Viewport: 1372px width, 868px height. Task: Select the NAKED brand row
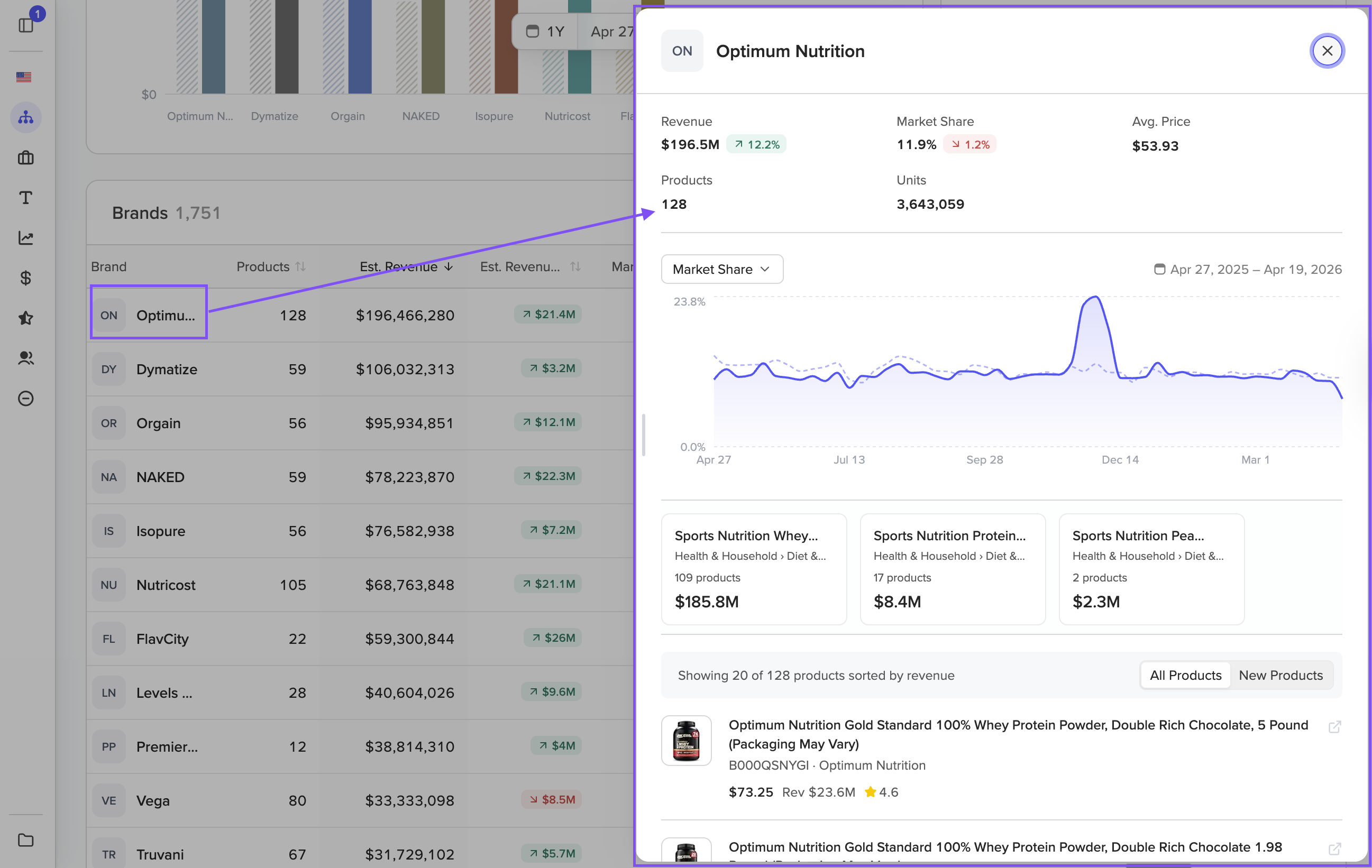tap(360, 477)
